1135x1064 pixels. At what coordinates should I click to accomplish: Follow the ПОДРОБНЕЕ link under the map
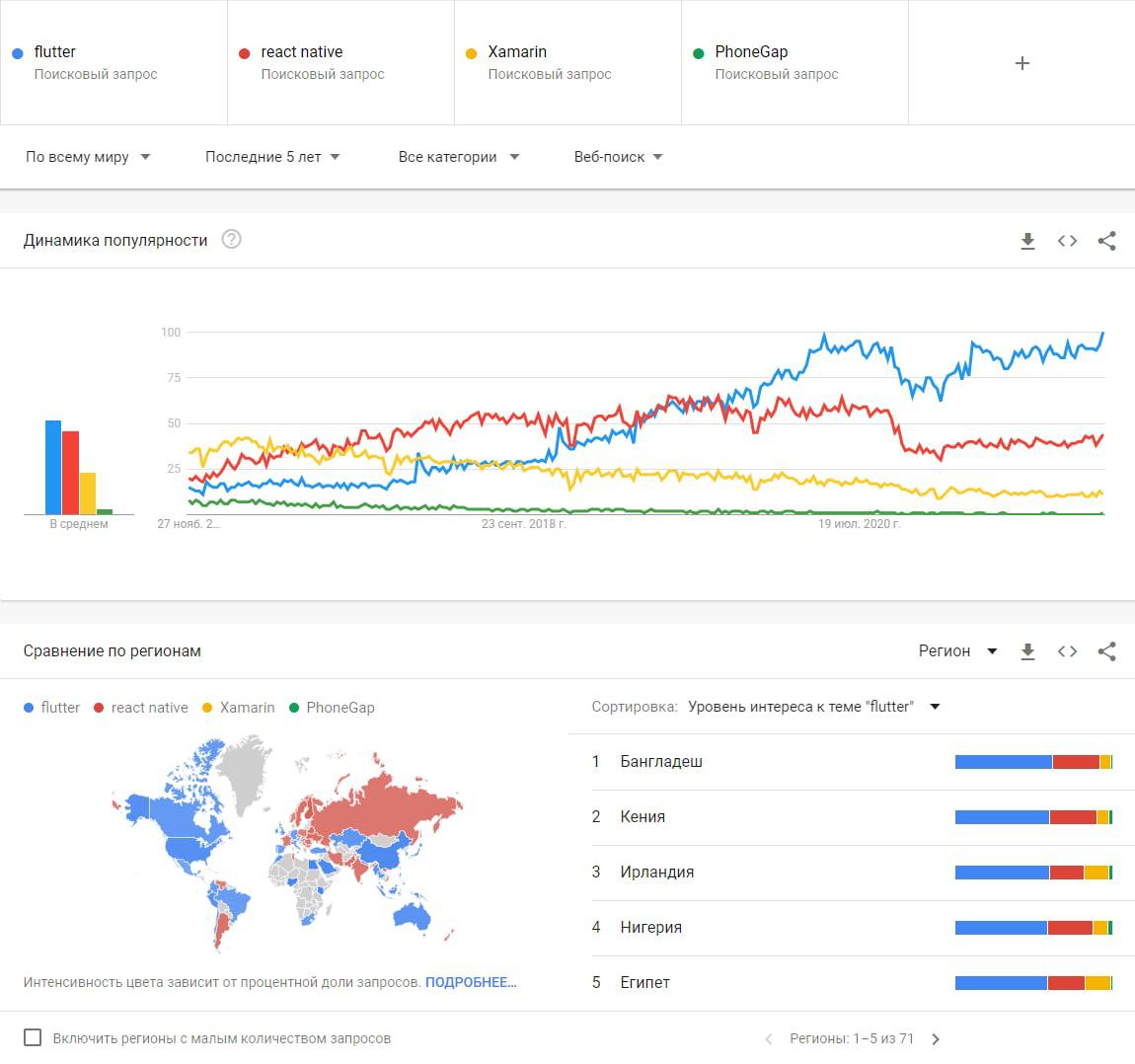tap(471, 982)
